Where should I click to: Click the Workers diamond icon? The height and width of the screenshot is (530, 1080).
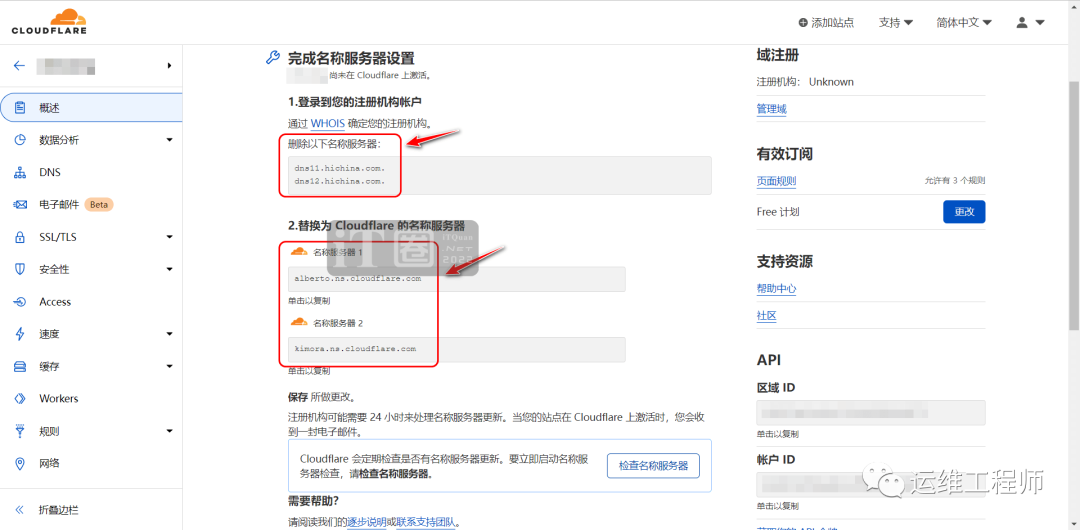20,399
